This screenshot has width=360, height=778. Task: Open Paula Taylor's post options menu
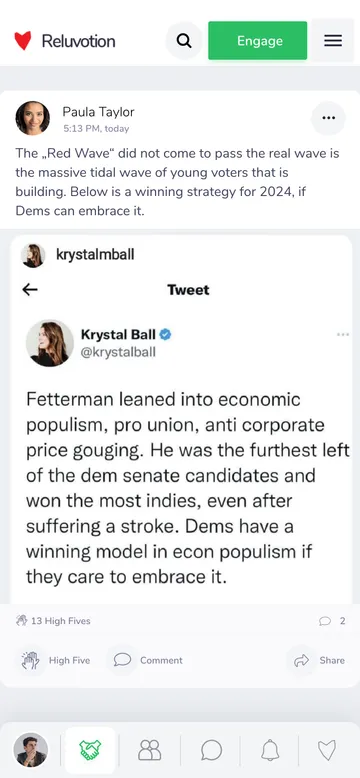[328, 118]
